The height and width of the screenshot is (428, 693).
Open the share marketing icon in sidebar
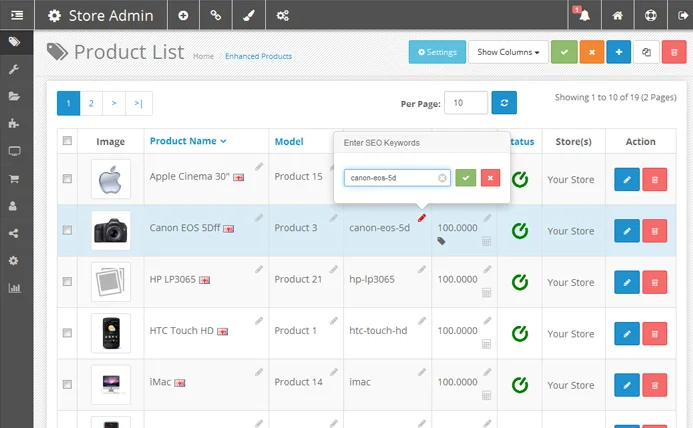[14, 233]
